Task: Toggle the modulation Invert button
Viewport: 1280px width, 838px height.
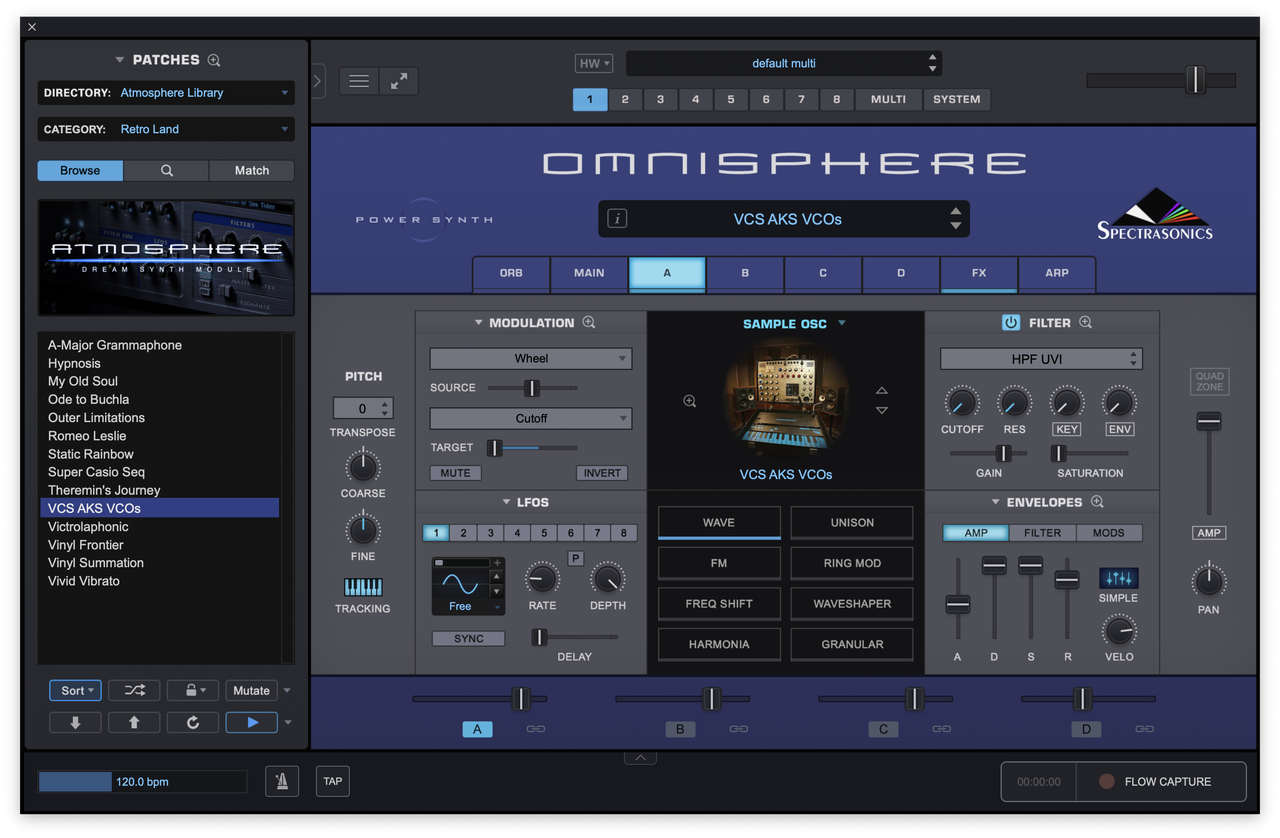Action: (602, 473)
